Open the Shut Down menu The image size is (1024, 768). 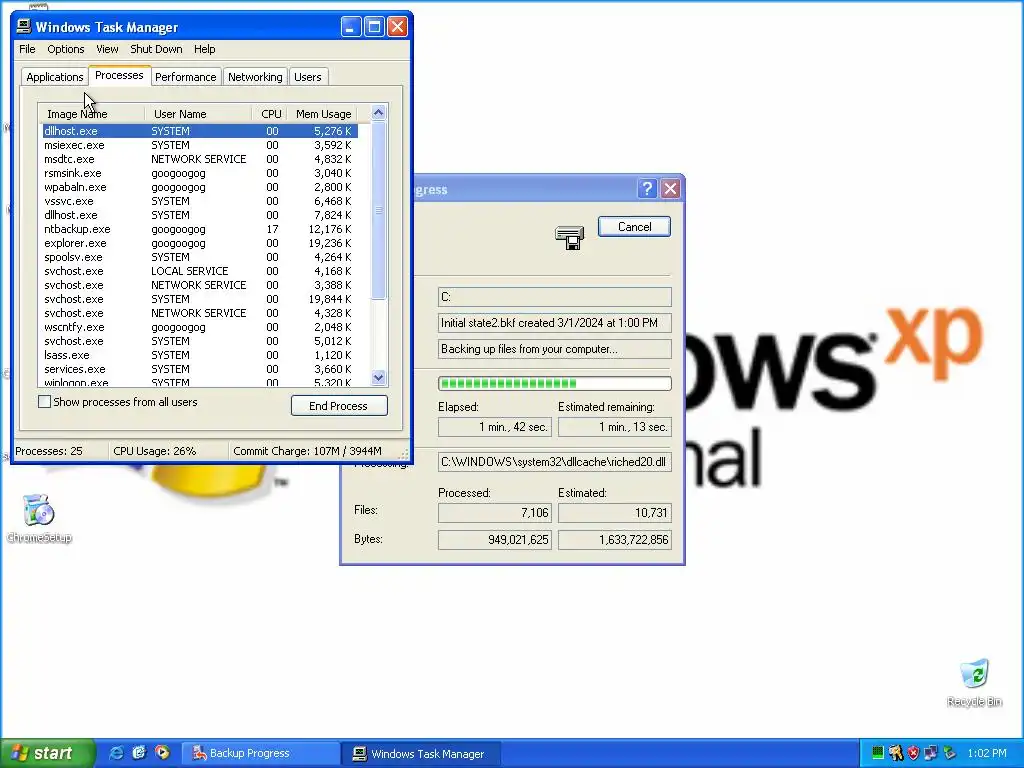click(156, 49)
